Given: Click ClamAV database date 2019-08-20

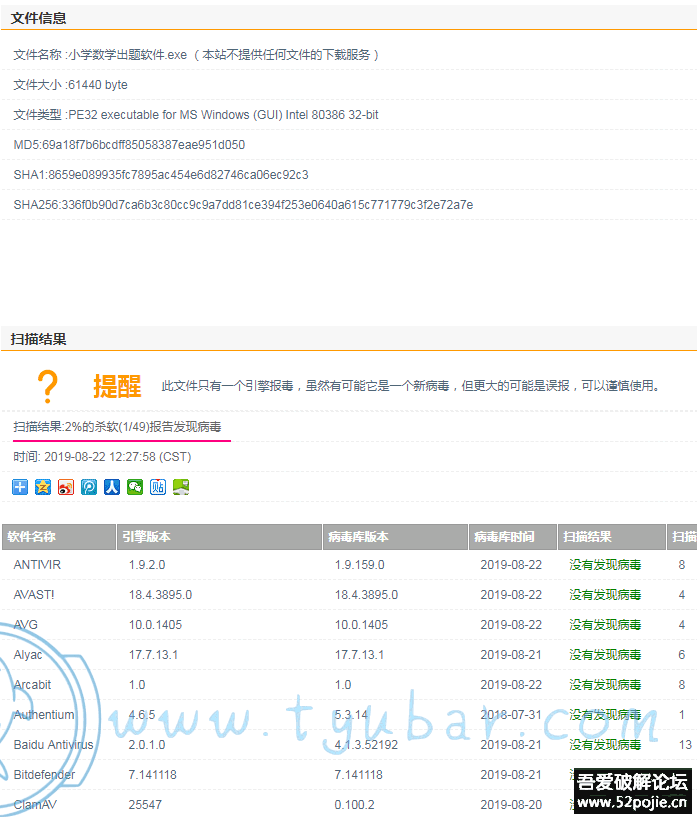Looking at the screenshot, I should 511,805.
